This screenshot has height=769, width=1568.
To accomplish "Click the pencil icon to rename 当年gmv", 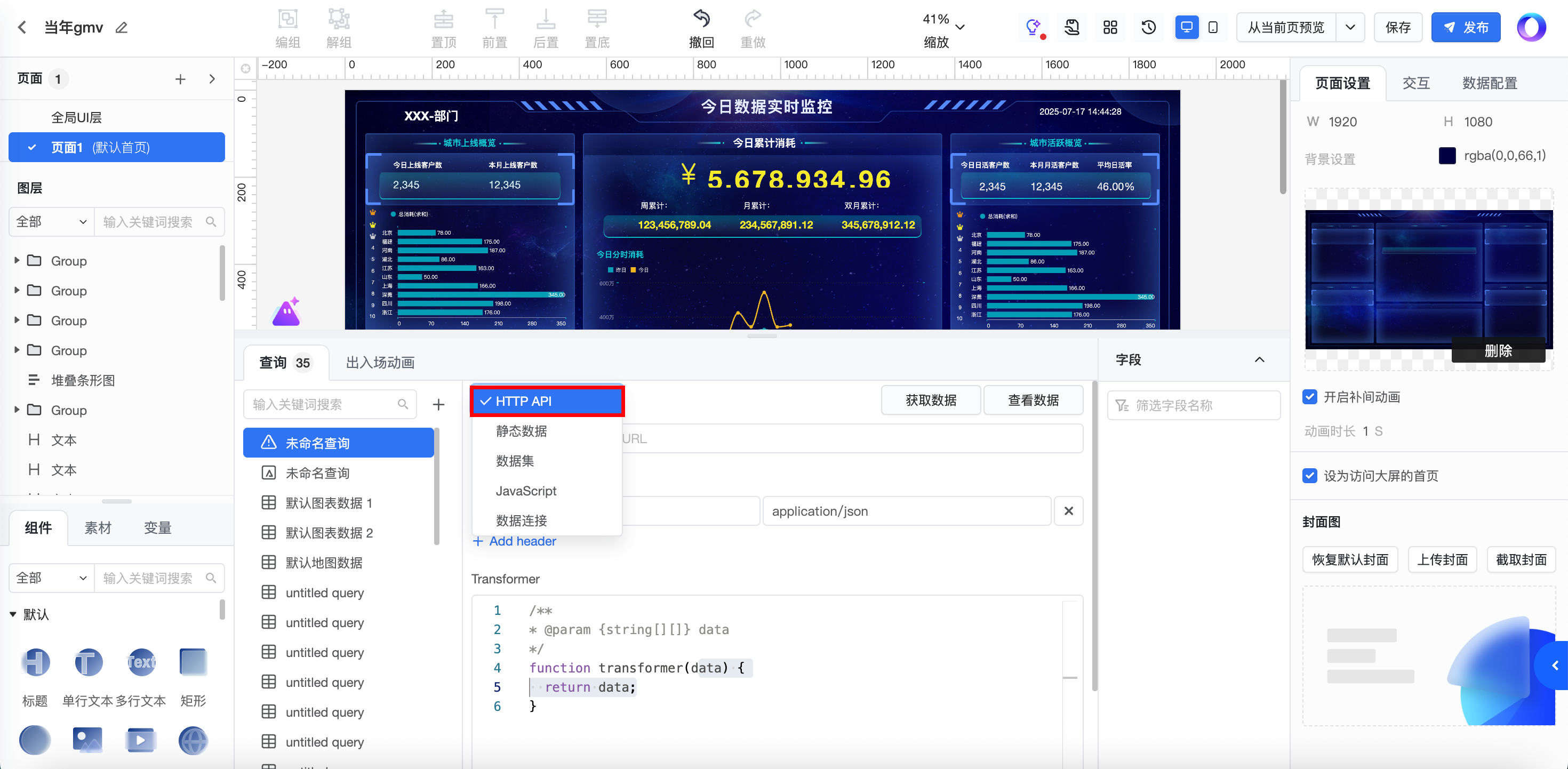I will point(122,27).
